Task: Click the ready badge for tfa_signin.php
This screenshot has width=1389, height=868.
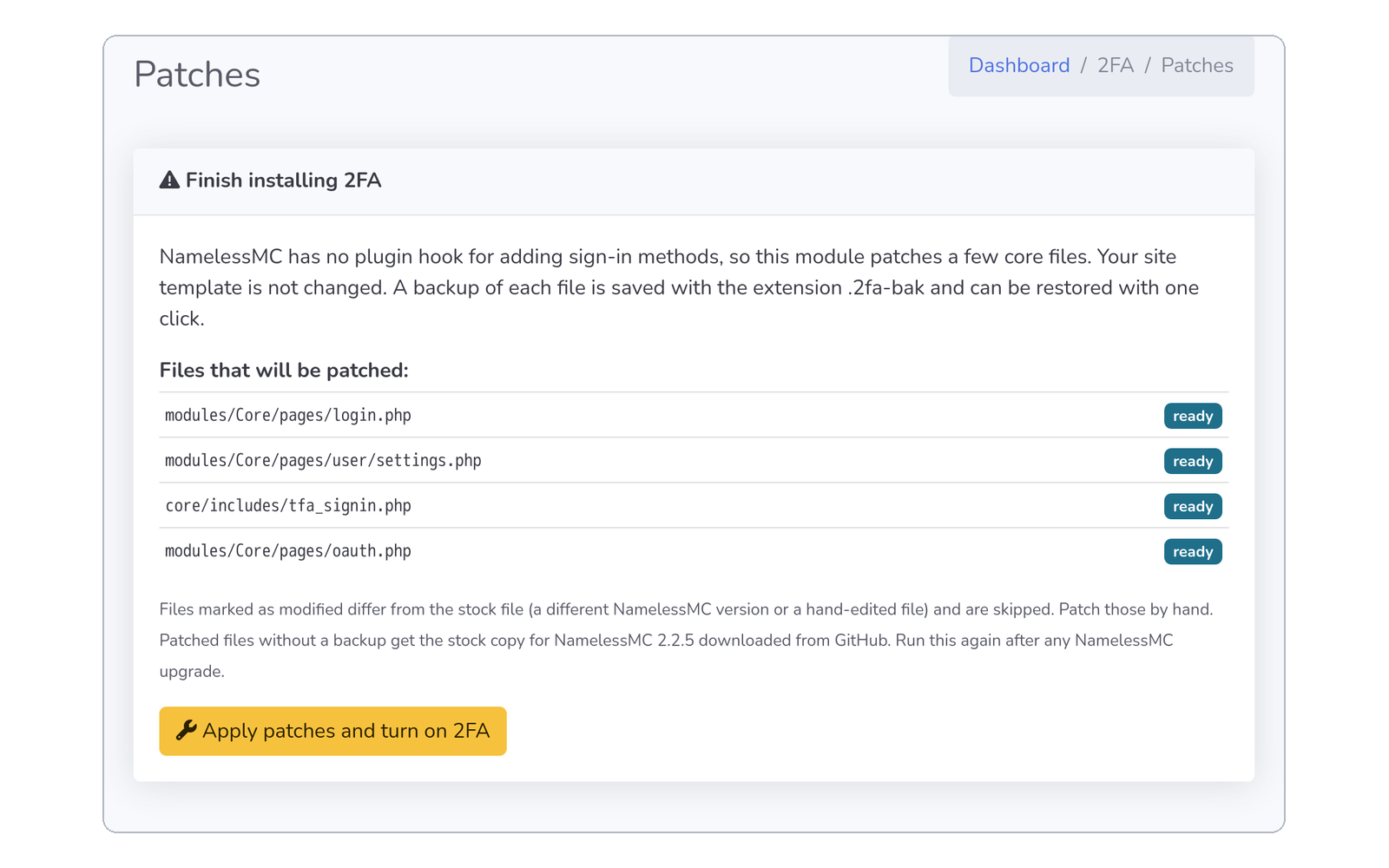Action: pyautogui.click(x=1193, y=506)
